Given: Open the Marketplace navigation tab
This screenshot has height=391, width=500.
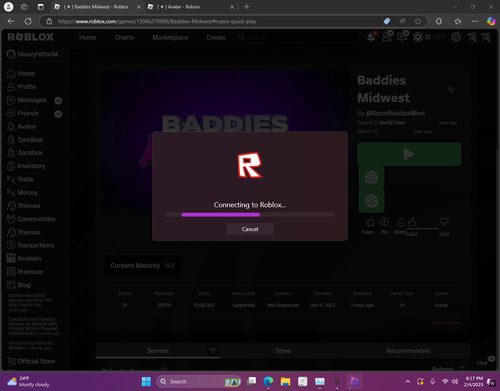Looking at the screenshot, I should [x=170, y=37].
